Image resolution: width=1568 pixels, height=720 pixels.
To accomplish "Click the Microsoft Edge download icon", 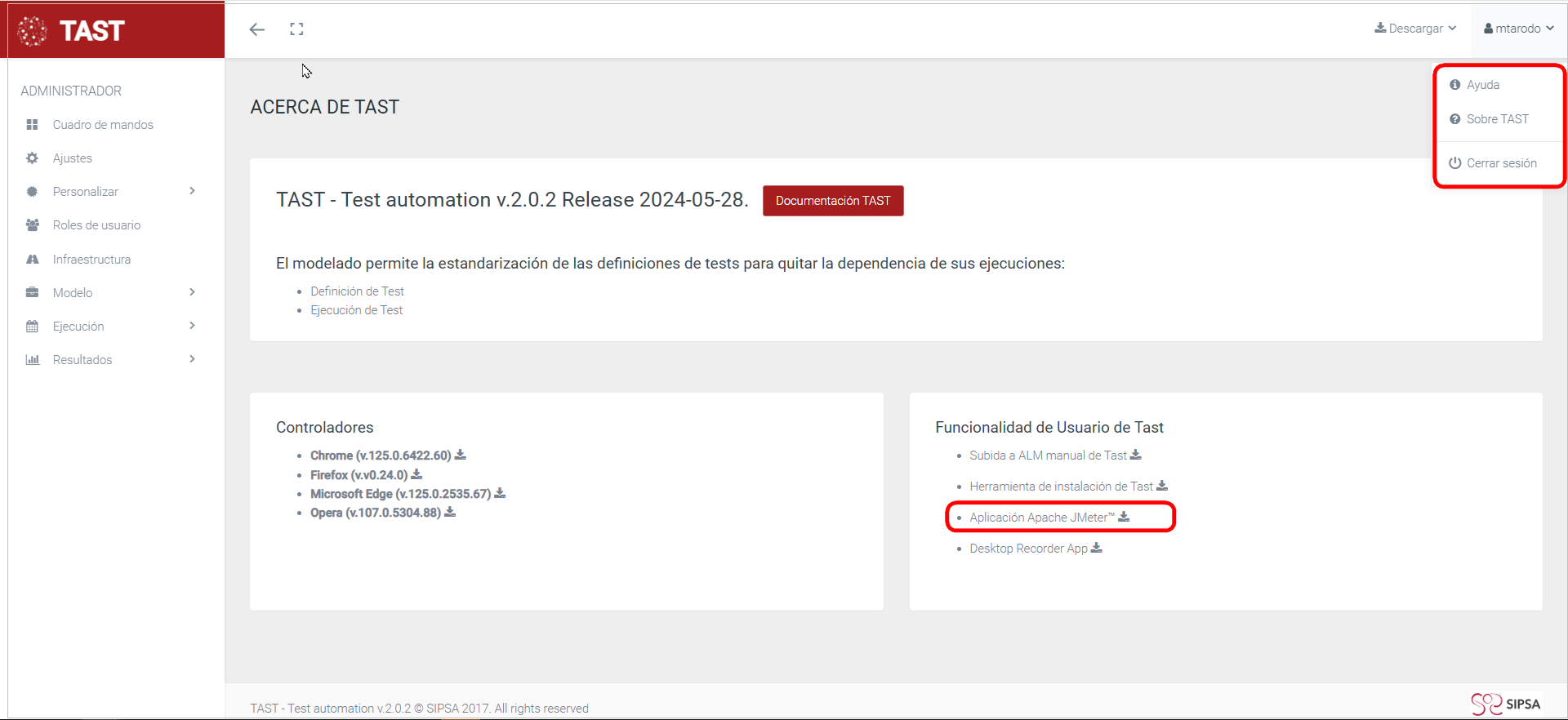I will coord(500,493).
